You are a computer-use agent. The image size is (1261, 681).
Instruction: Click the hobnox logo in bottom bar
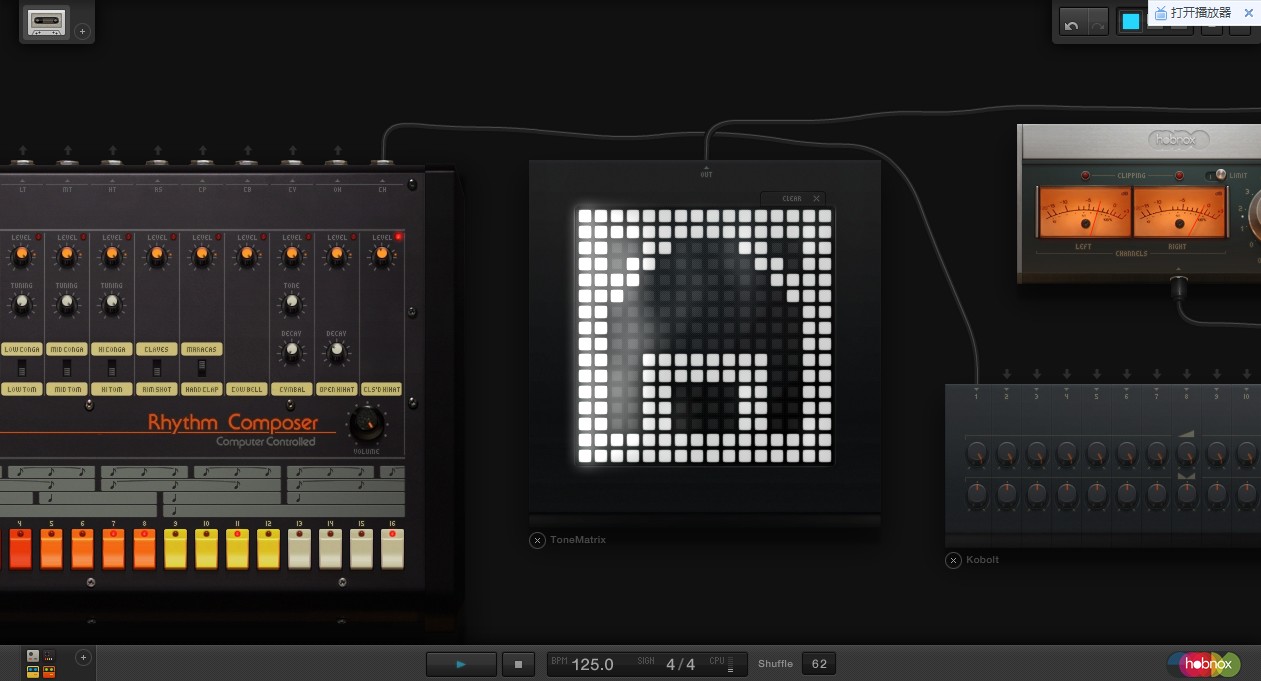coord(1203,663)
